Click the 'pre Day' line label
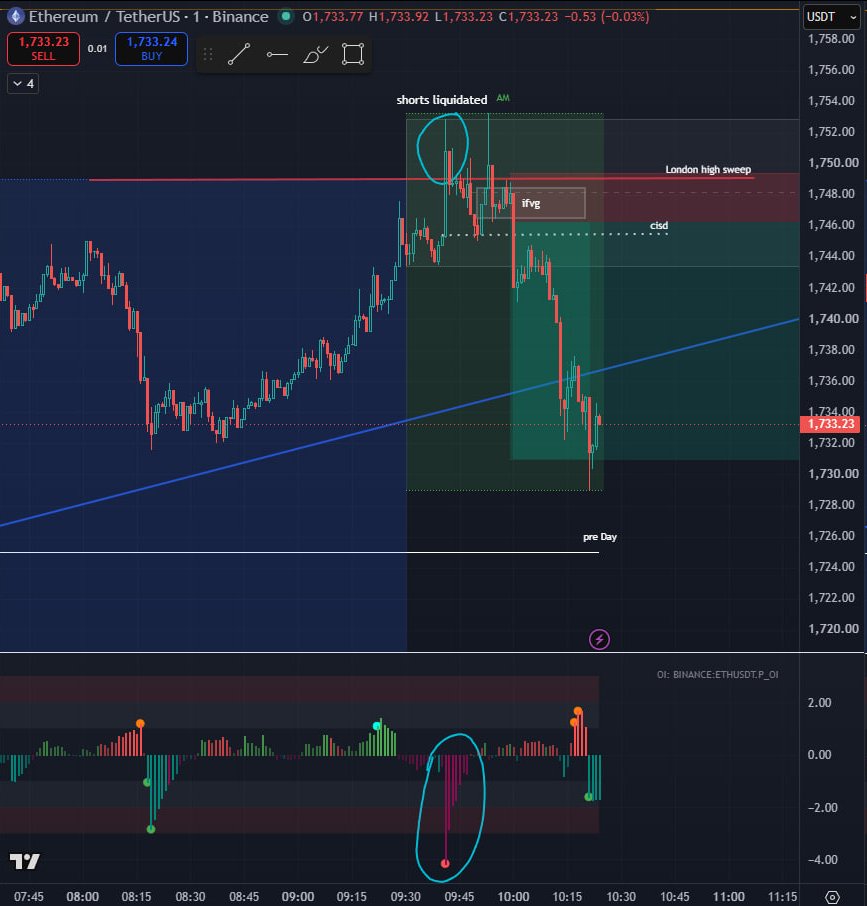 (600, 537)
